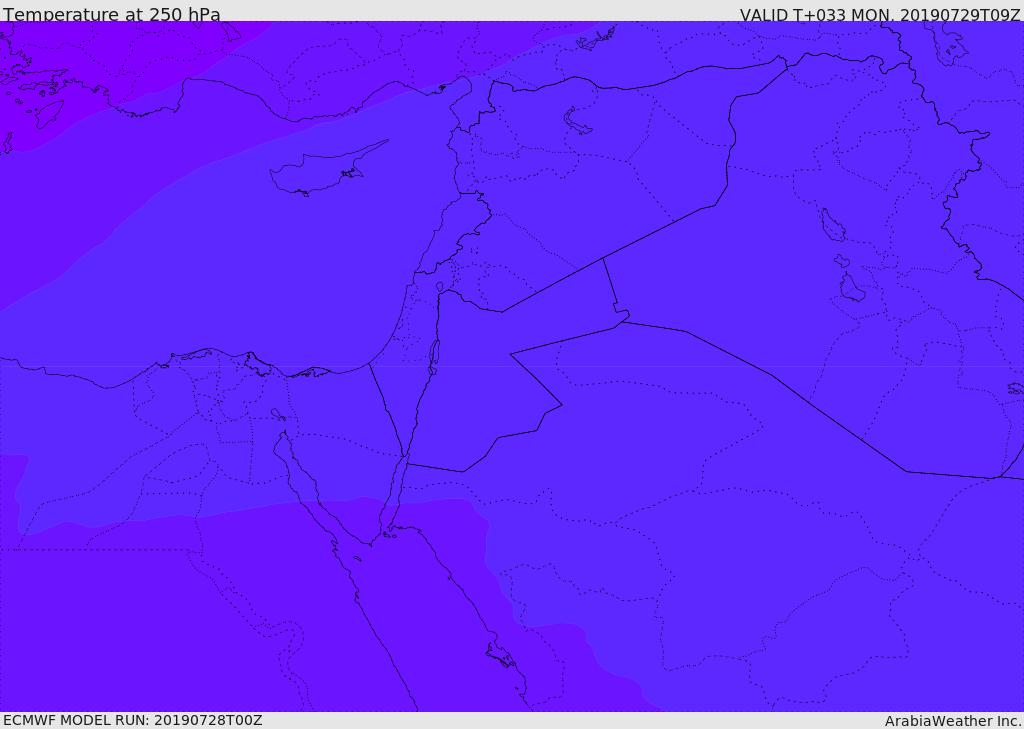Click the 'Temperature at 250 hPa' title
Image resolution: width=1024 pixels, height=729 pixels.
point(112,14)
